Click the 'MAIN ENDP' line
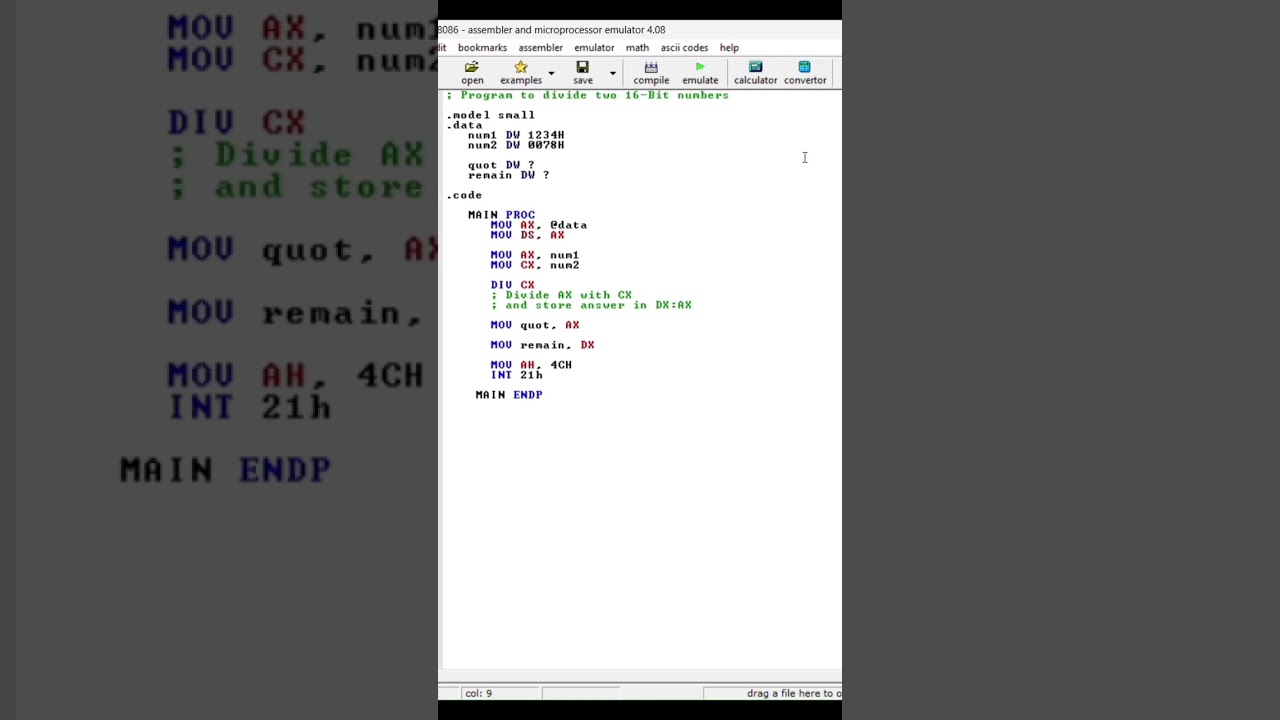 click(x=509, y=395)
